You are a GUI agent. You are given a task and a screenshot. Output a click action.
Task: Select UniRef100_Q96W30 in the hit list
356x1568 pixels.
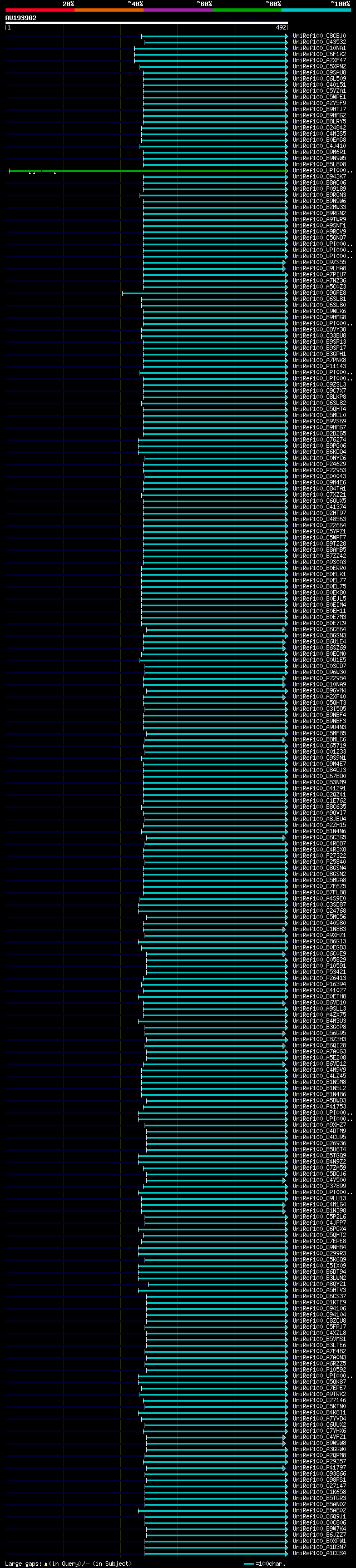pyautogui.click(x=319, y=672)
